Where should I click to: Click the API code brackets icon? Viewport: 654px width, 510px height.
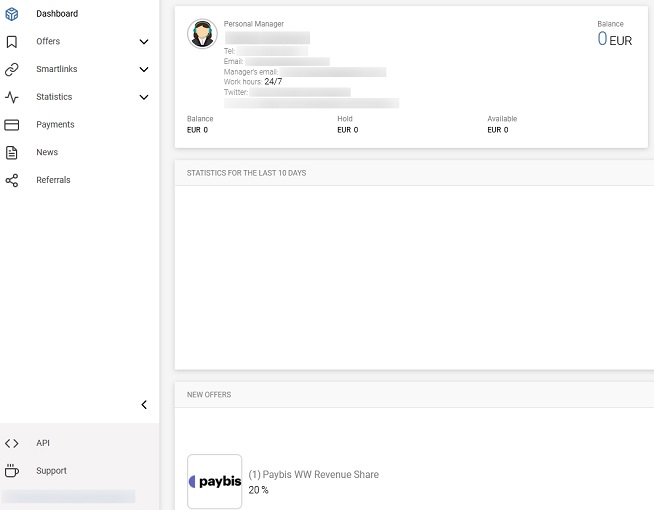point(12,443)
